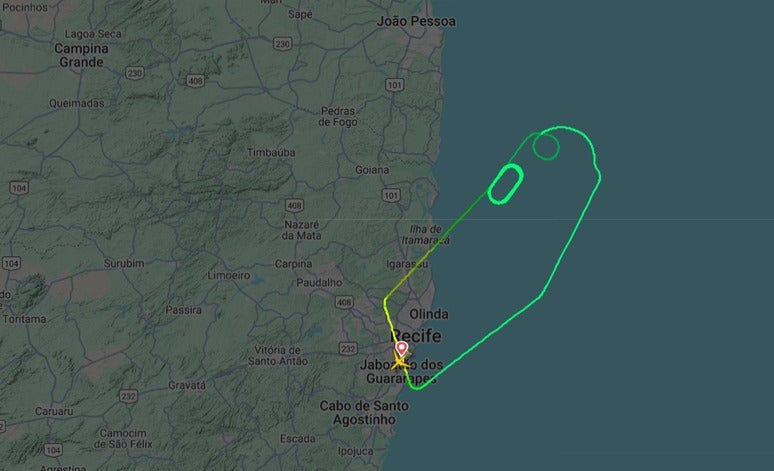Select the Cabo de Santo Agostinho label
The image size is (774, 471).
[x=364, y=413]
